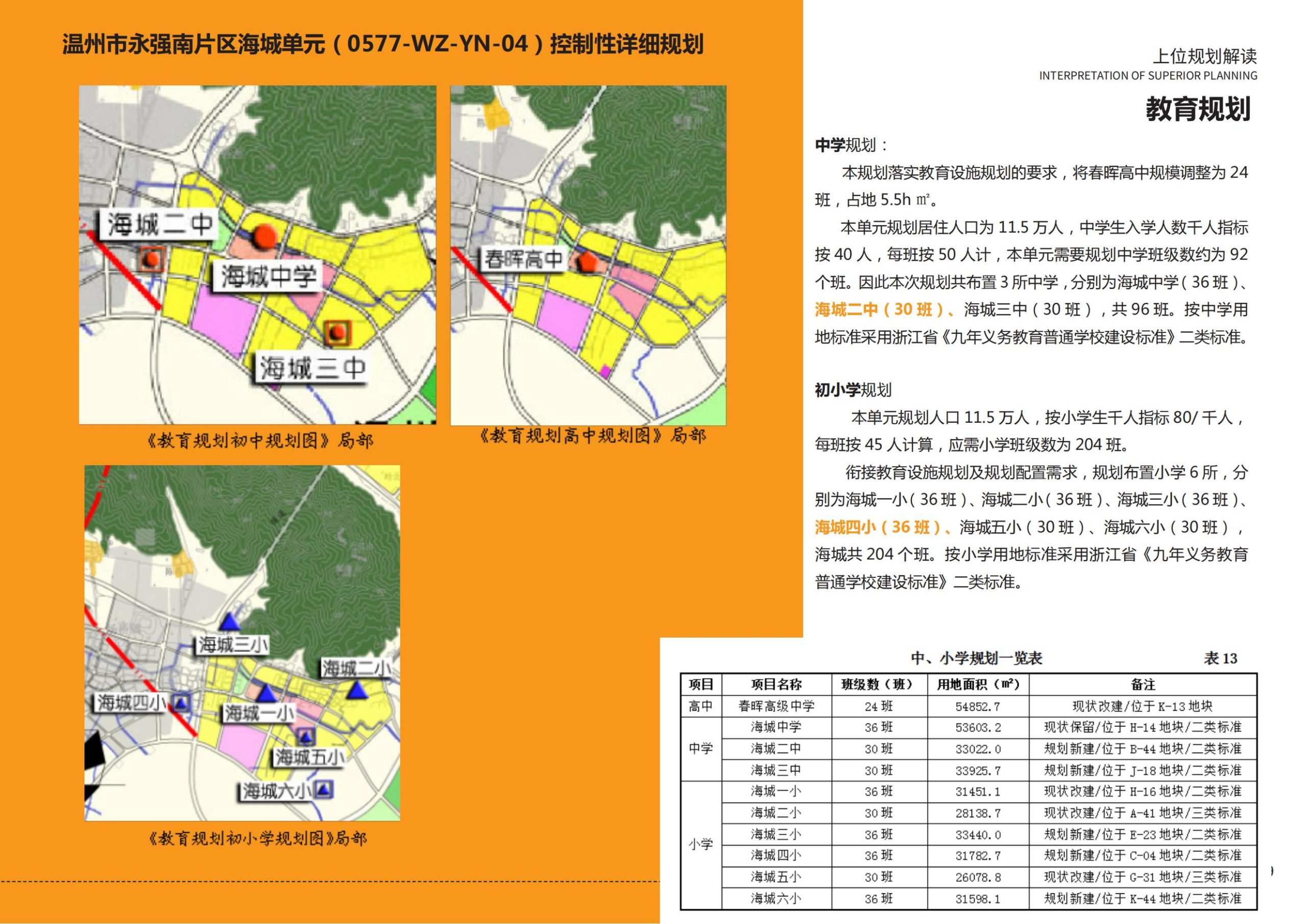This screenshot has width=1307, height=924.
Task: Click the blue triangle above the 海城一小 map label
Action: tap(266, 693)
